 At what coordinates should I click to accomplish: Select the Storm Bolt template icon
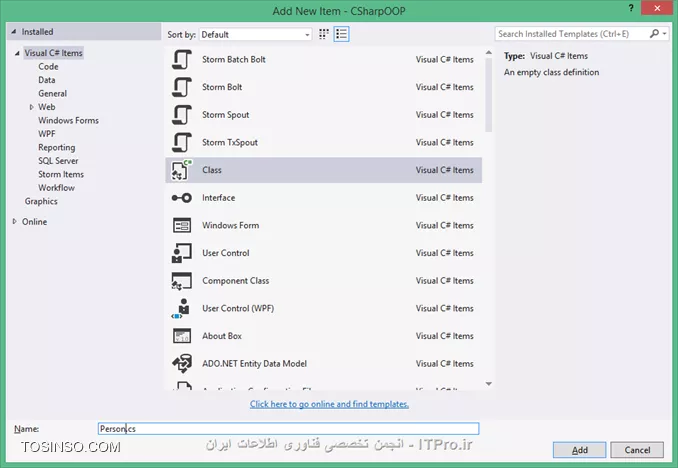[x=182, y=87]
